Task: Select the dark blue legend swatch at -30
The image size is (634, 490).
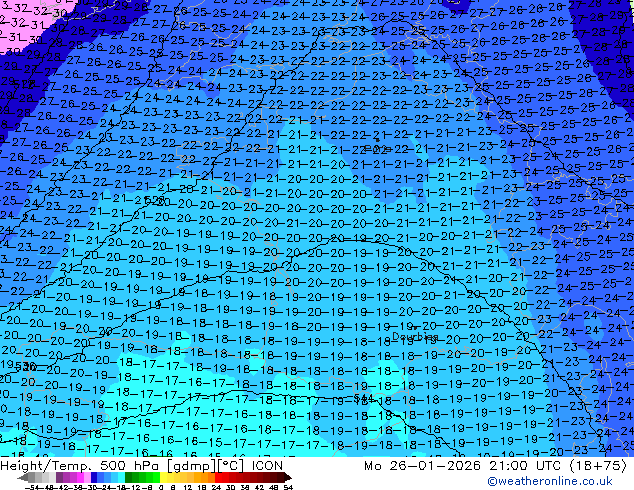Action: tap(94, 477)
